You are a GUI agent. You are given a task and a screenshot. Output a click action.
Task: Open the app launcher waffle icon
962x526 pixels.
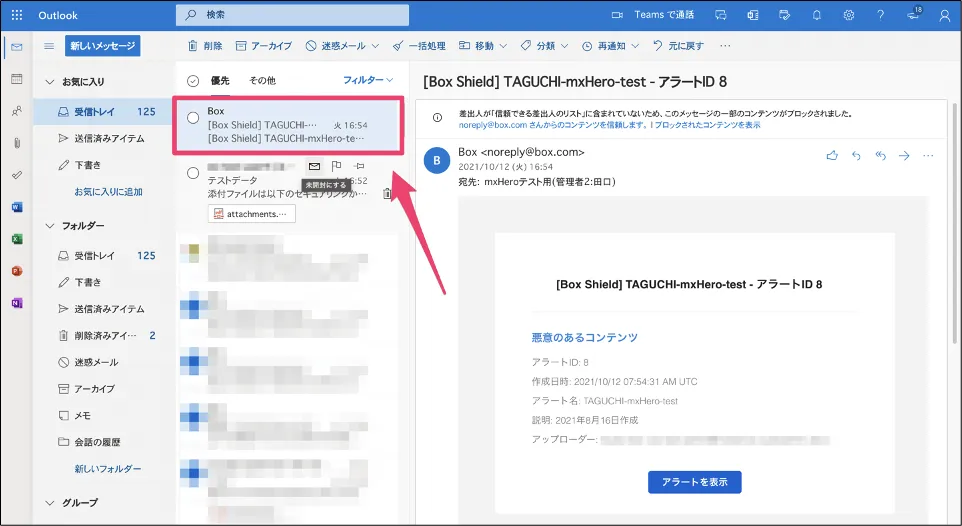tap(16, 16)
